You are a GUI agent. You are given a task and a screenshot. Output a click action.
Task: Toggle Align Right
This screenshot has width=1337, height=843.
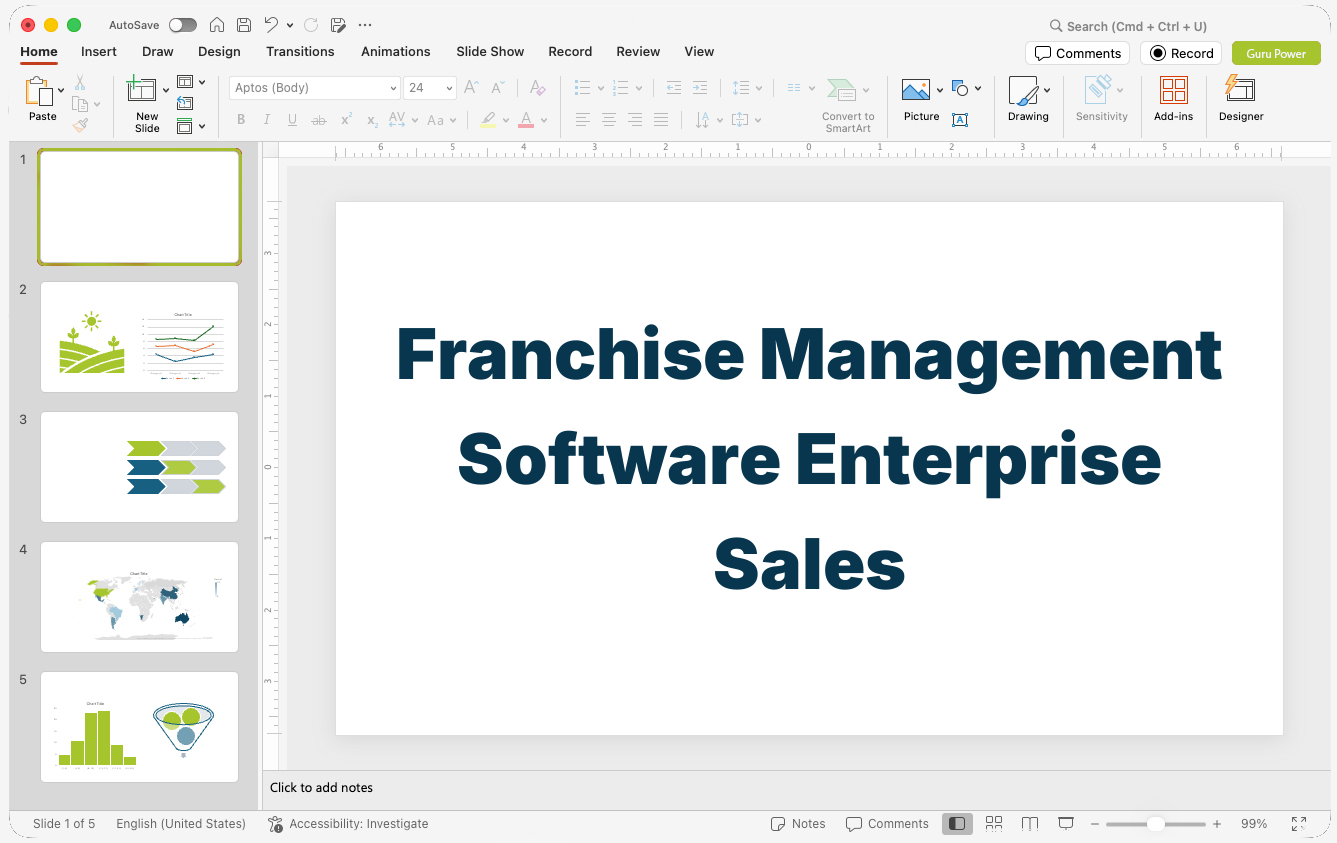point(635,120)
